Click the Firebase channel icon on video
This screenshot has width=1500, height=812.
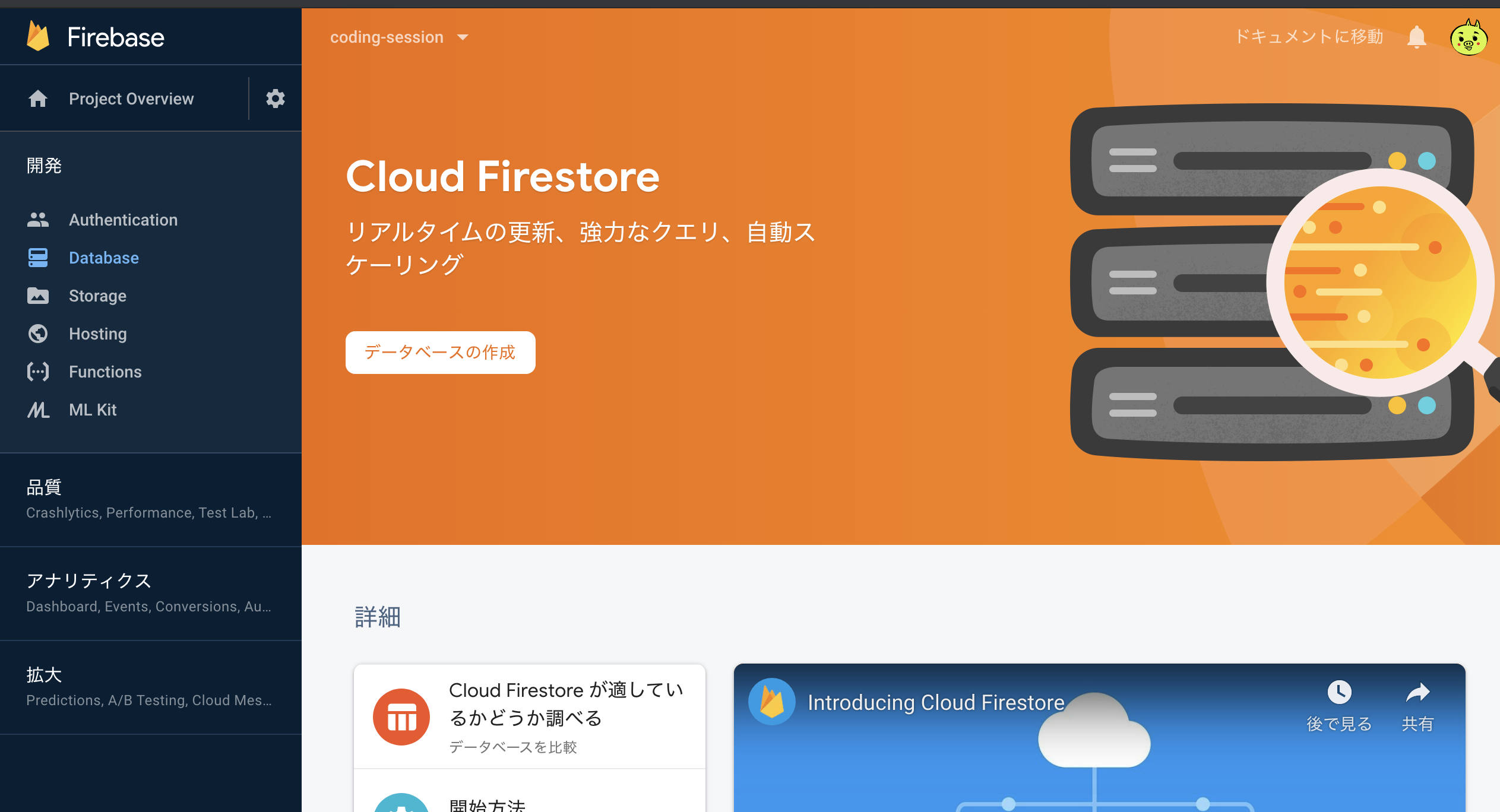coord(772,702)
